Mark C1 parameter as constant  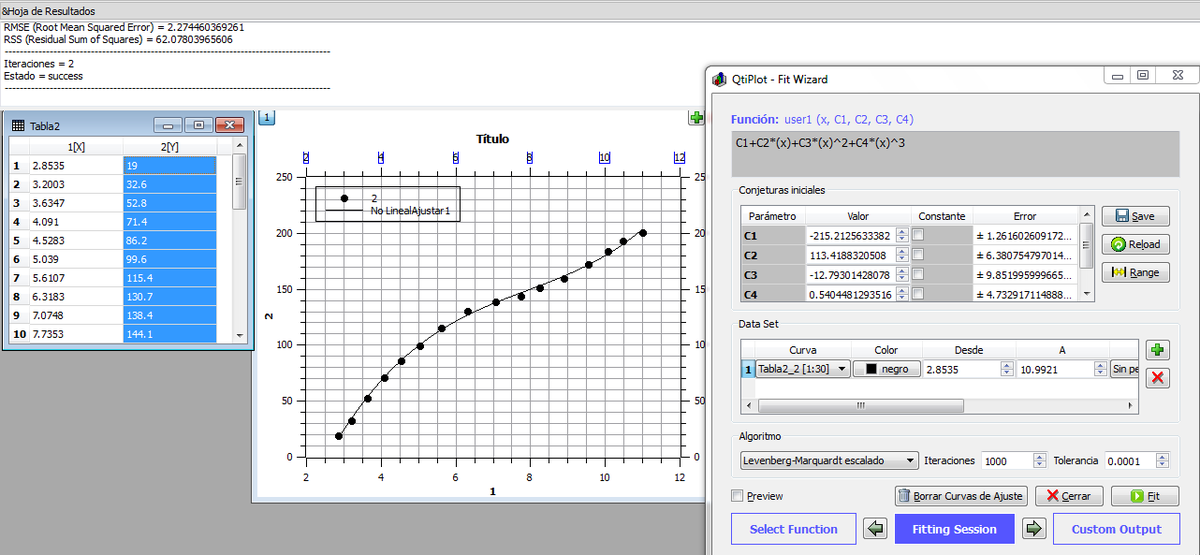click(x=918, y=234)
